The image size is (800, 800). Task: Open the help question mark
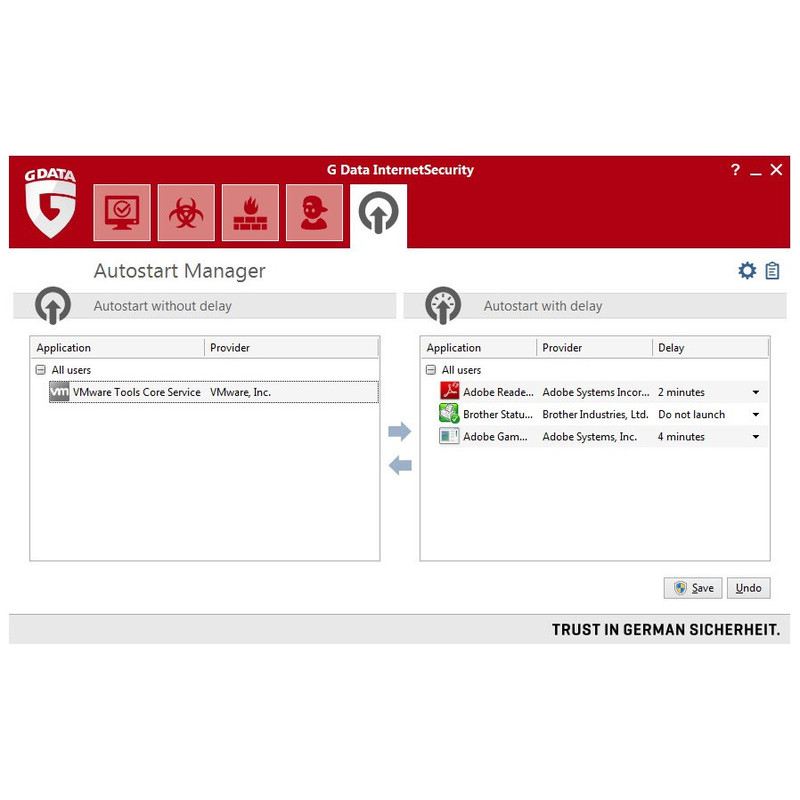(735, 169)
